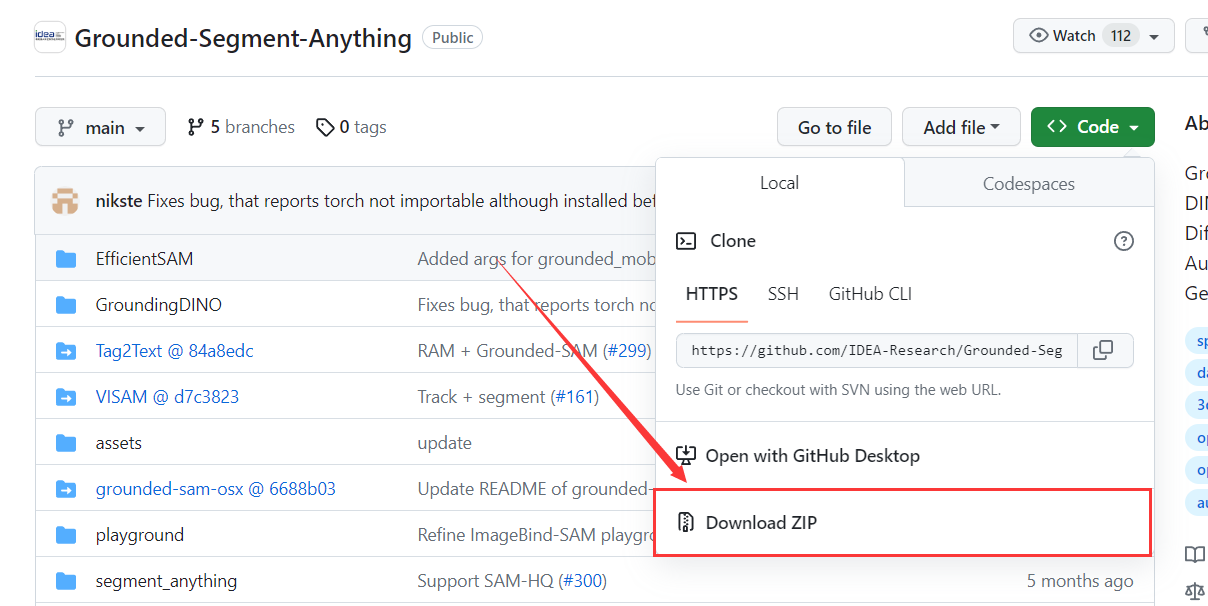Click the repository HTTPS URL field

point(877,350)
